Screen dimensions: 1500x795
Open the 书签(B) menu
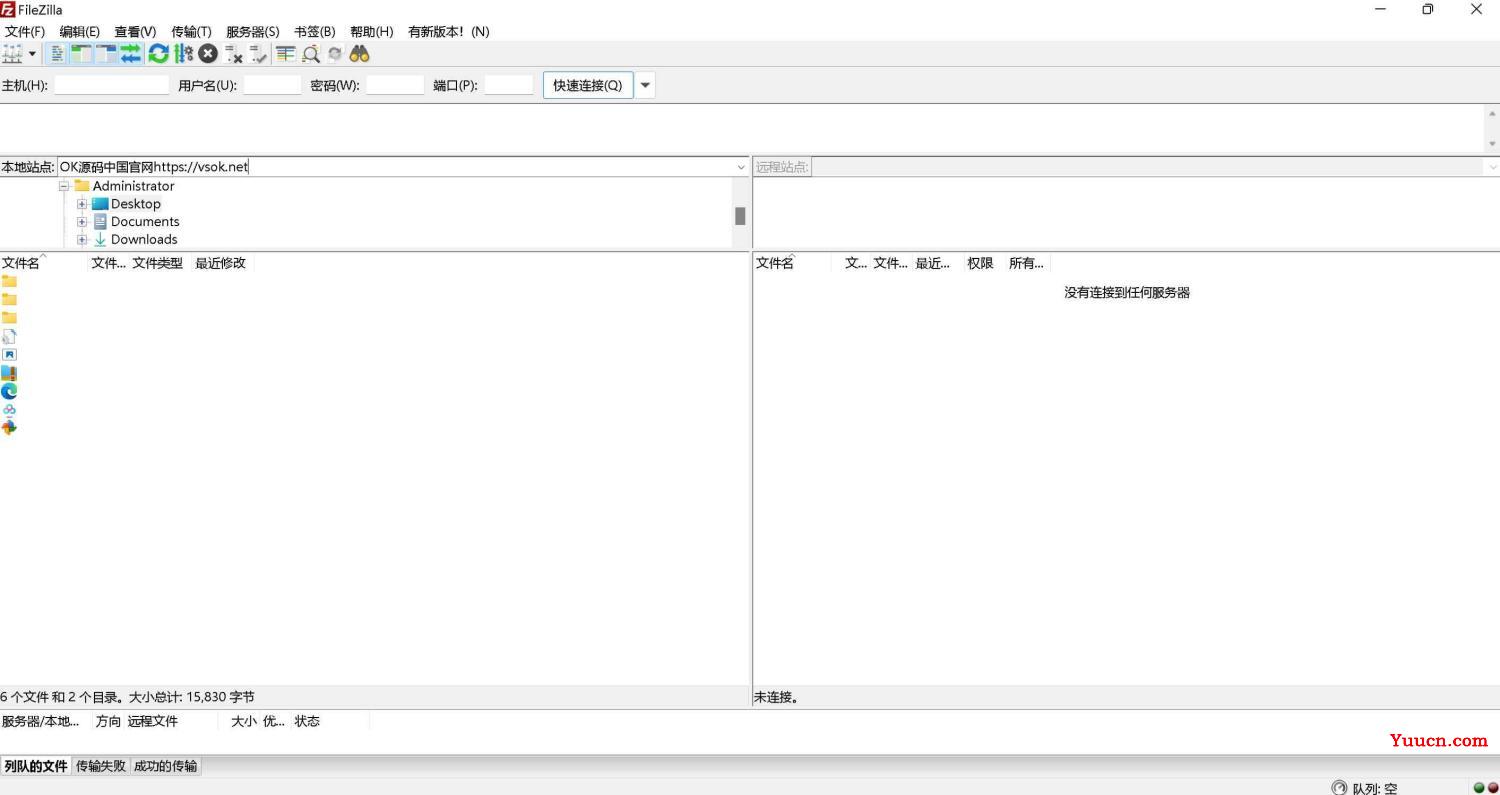(x=315, y=32)
